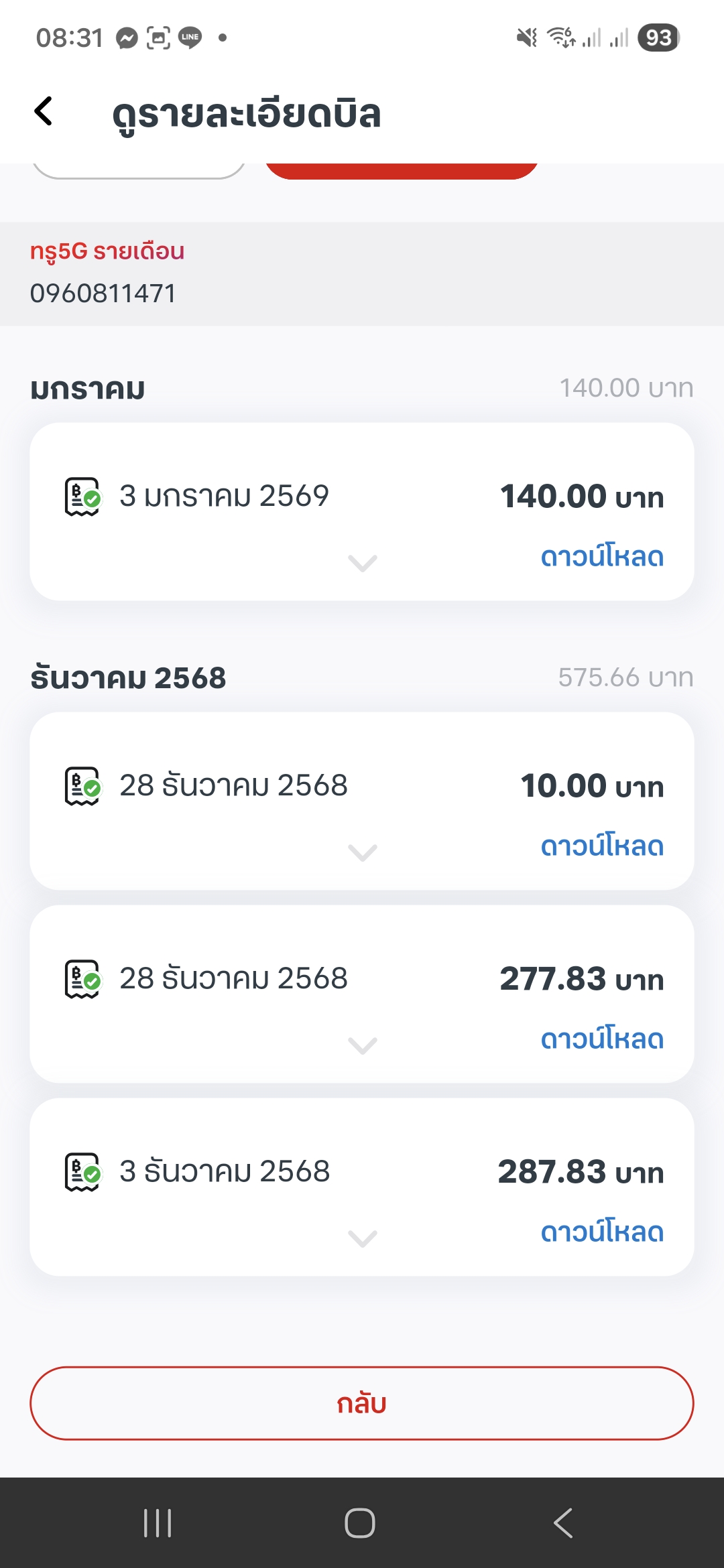This screenshot has height=1568, width=724.
Task: Download the 140.00 บาท January bill
Action: [601, 557]
